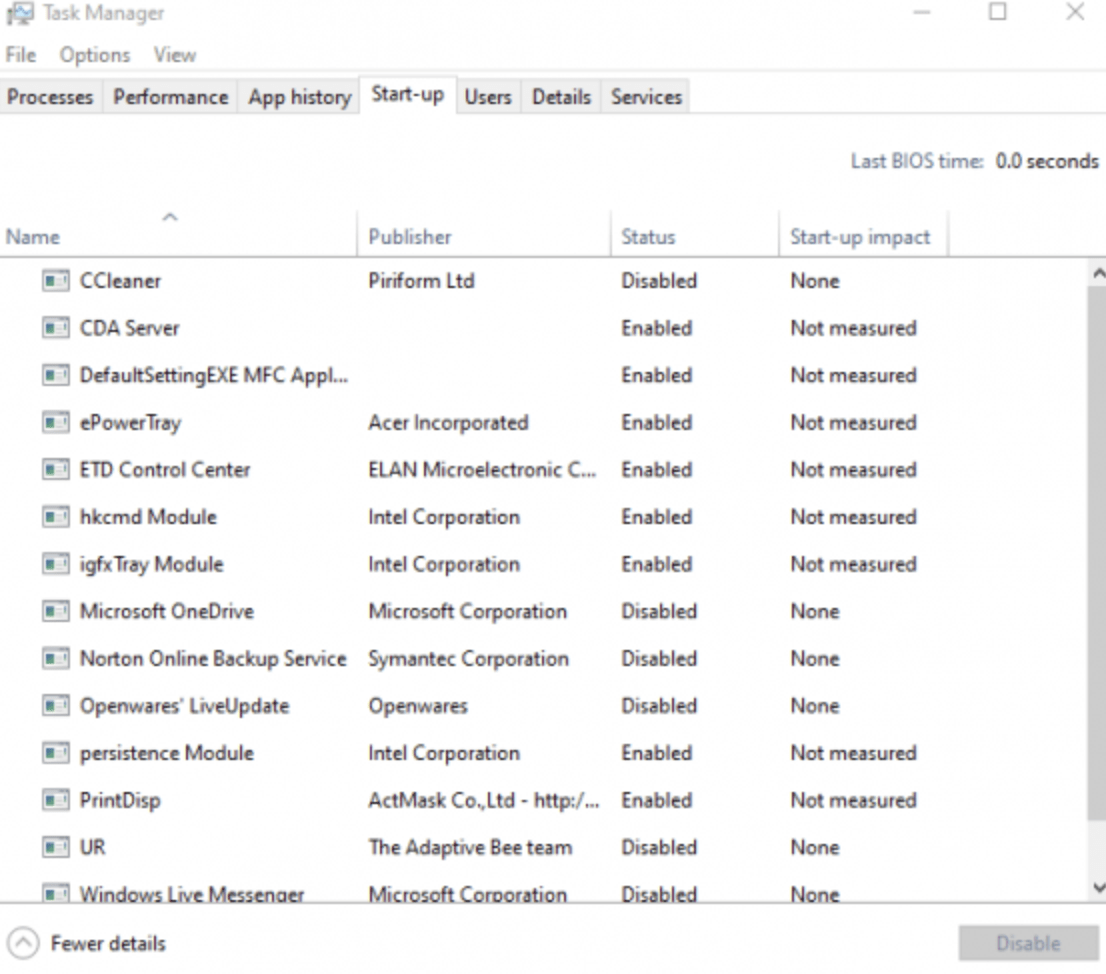Screen dimensions: 1106x974
Task: Collapse view with Fewer details chevron
Action: 22,943
